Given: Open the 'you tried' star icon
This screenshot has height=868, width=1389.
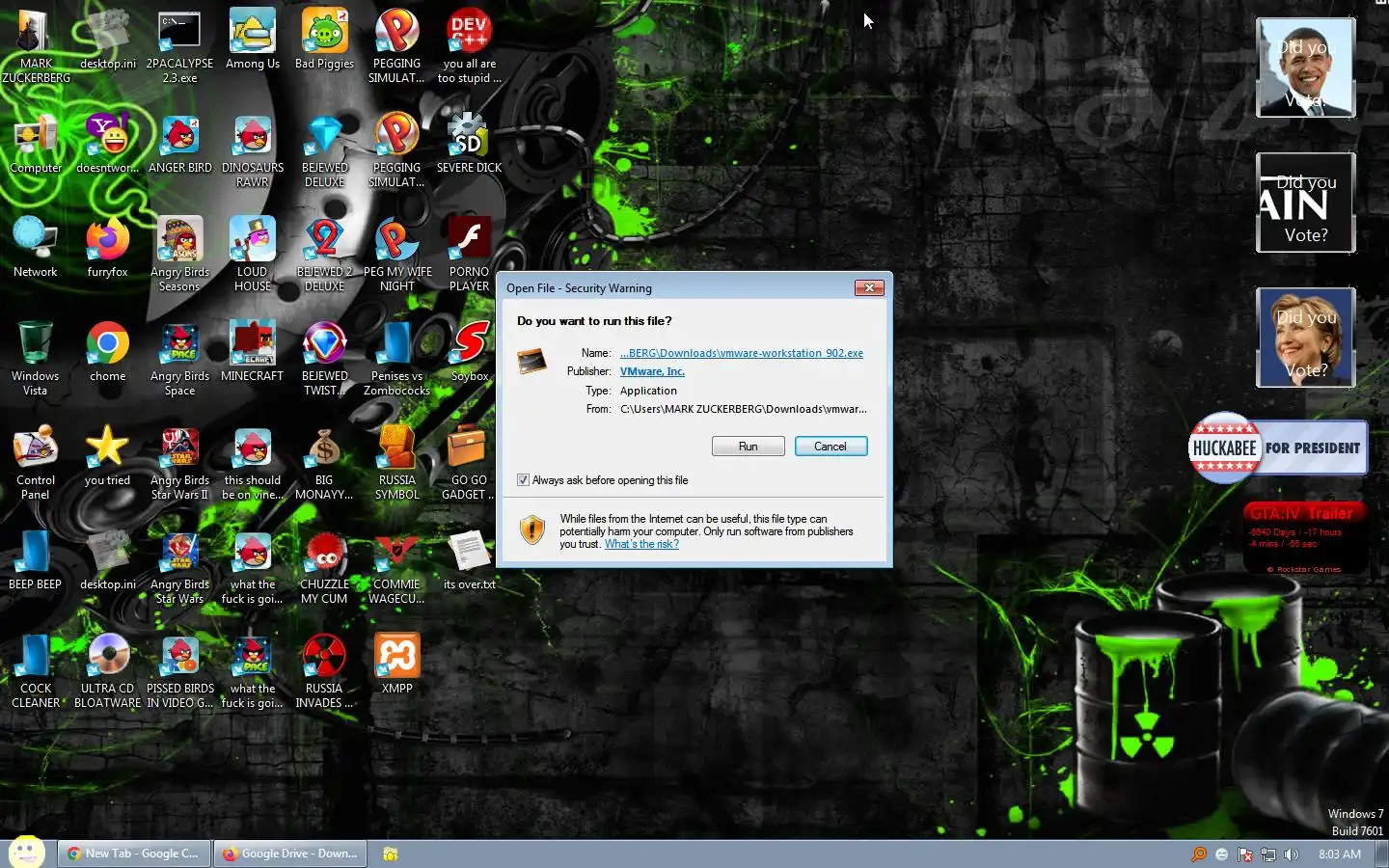Looking at the screenshot, I should (x=107, y=455).
